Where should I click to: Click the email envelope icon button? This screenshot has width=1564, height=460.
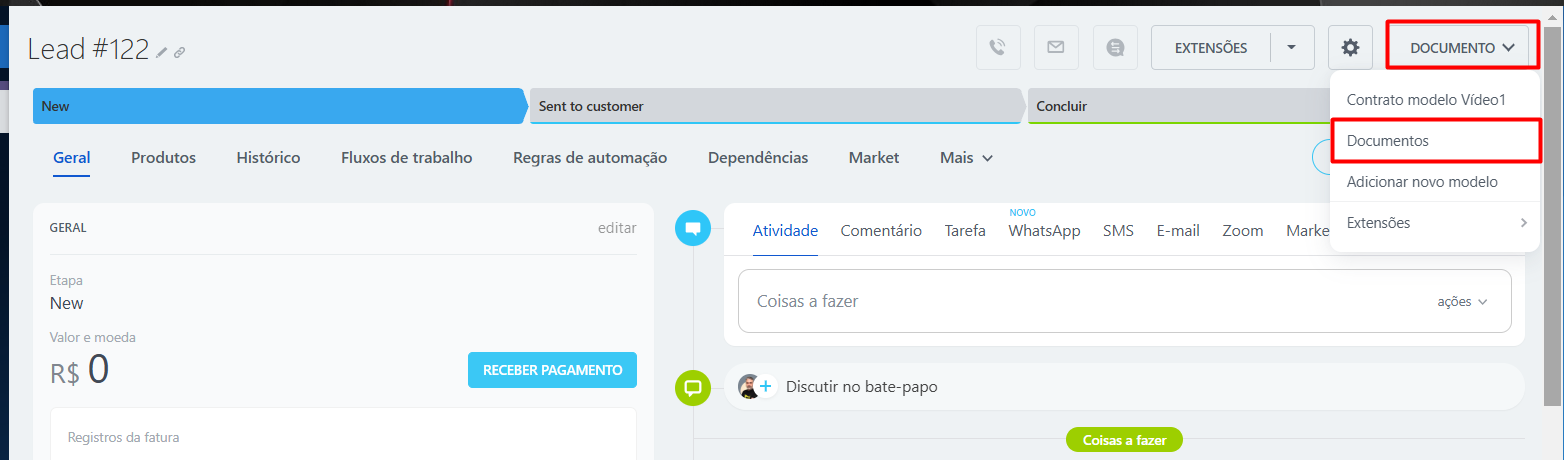pos(1056,47)
